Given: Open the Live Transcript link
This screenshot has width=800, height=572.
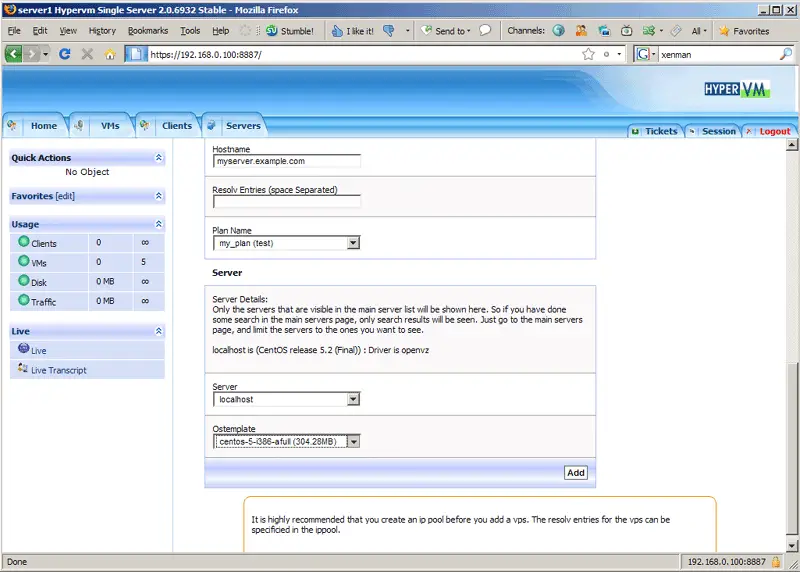Looking at the screenshot, I should click(x=59, y=370).
